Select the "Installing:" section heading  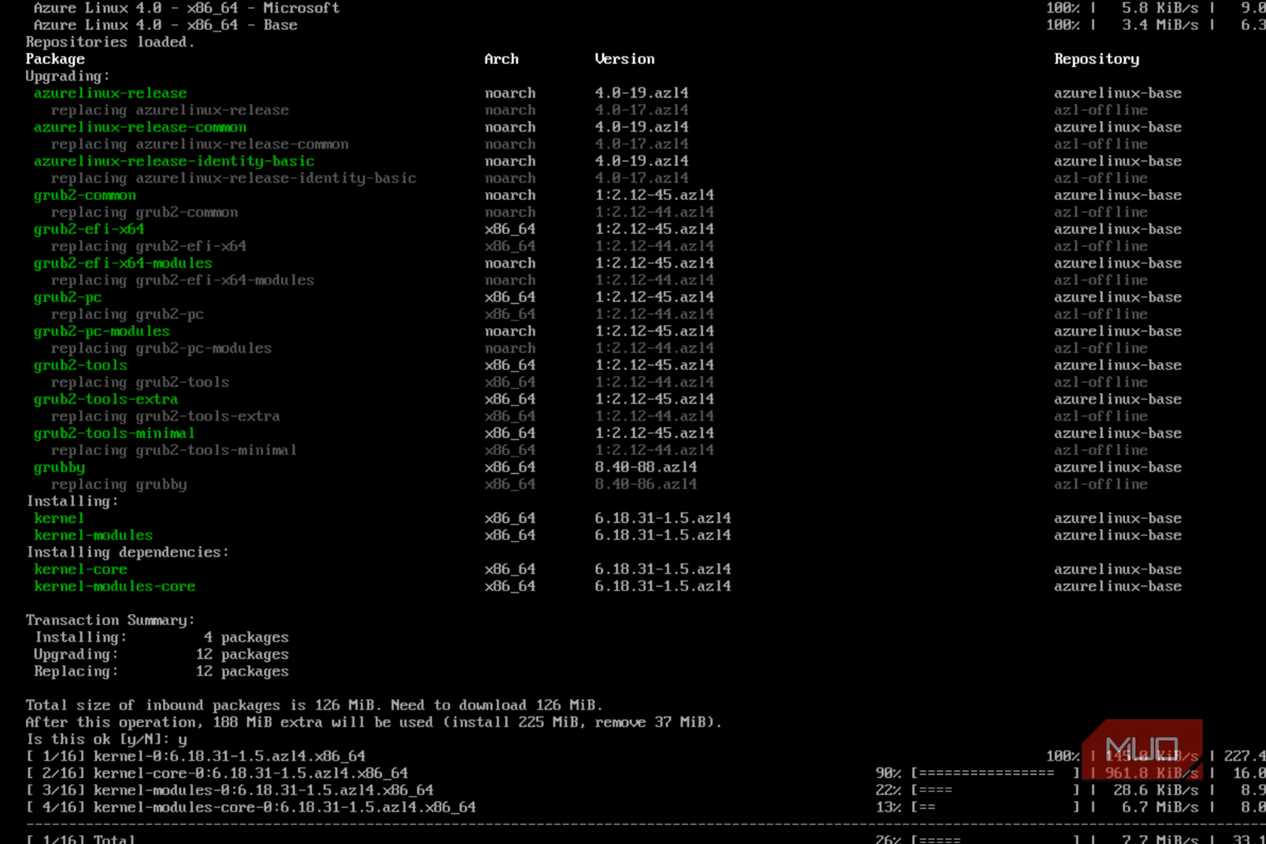click(x=72, y=501)
